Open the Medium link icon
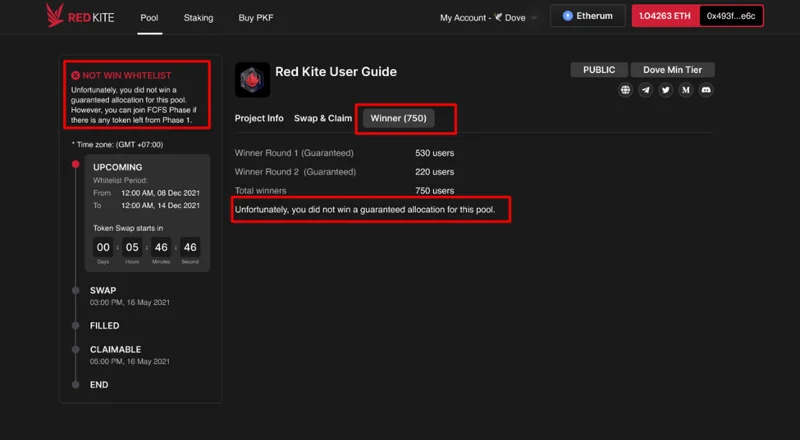800x440 pixels. (686, 90)
